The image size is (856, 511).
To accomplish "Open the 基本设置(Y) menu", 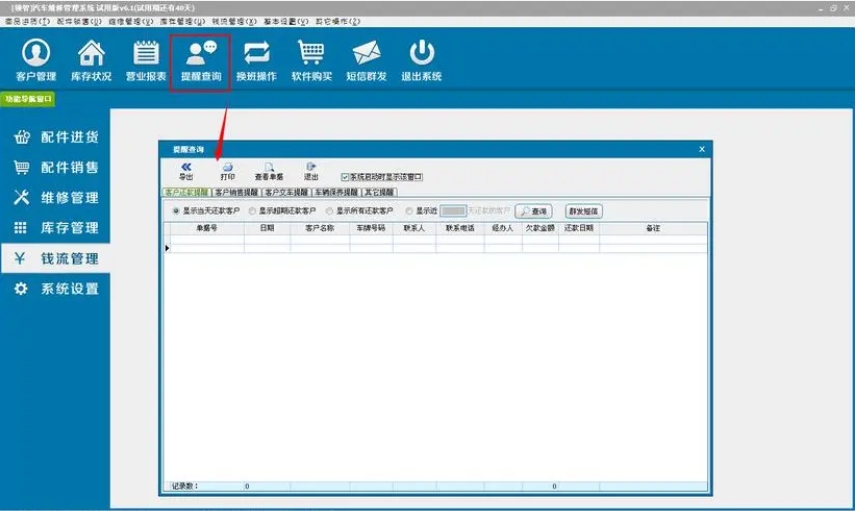I will click(x=286, y=21).
